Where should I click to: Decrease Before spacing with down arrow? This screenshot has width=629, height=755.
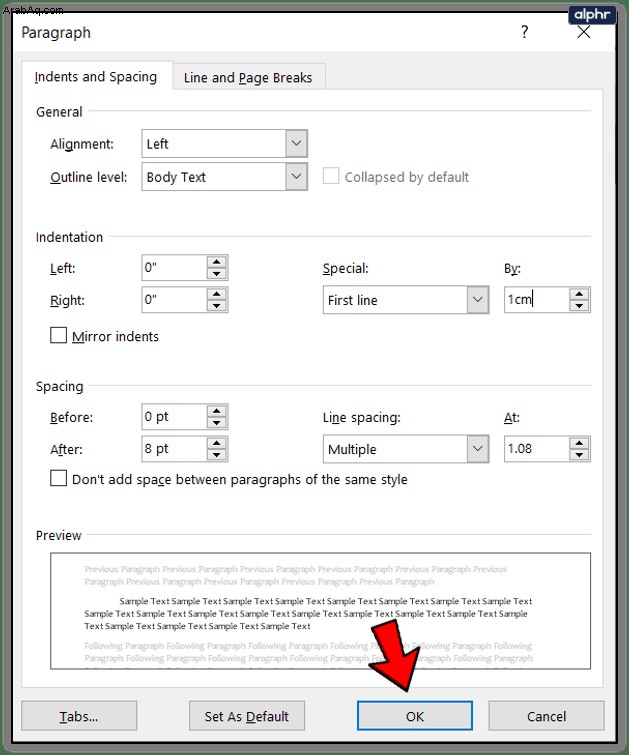[217, 423]
